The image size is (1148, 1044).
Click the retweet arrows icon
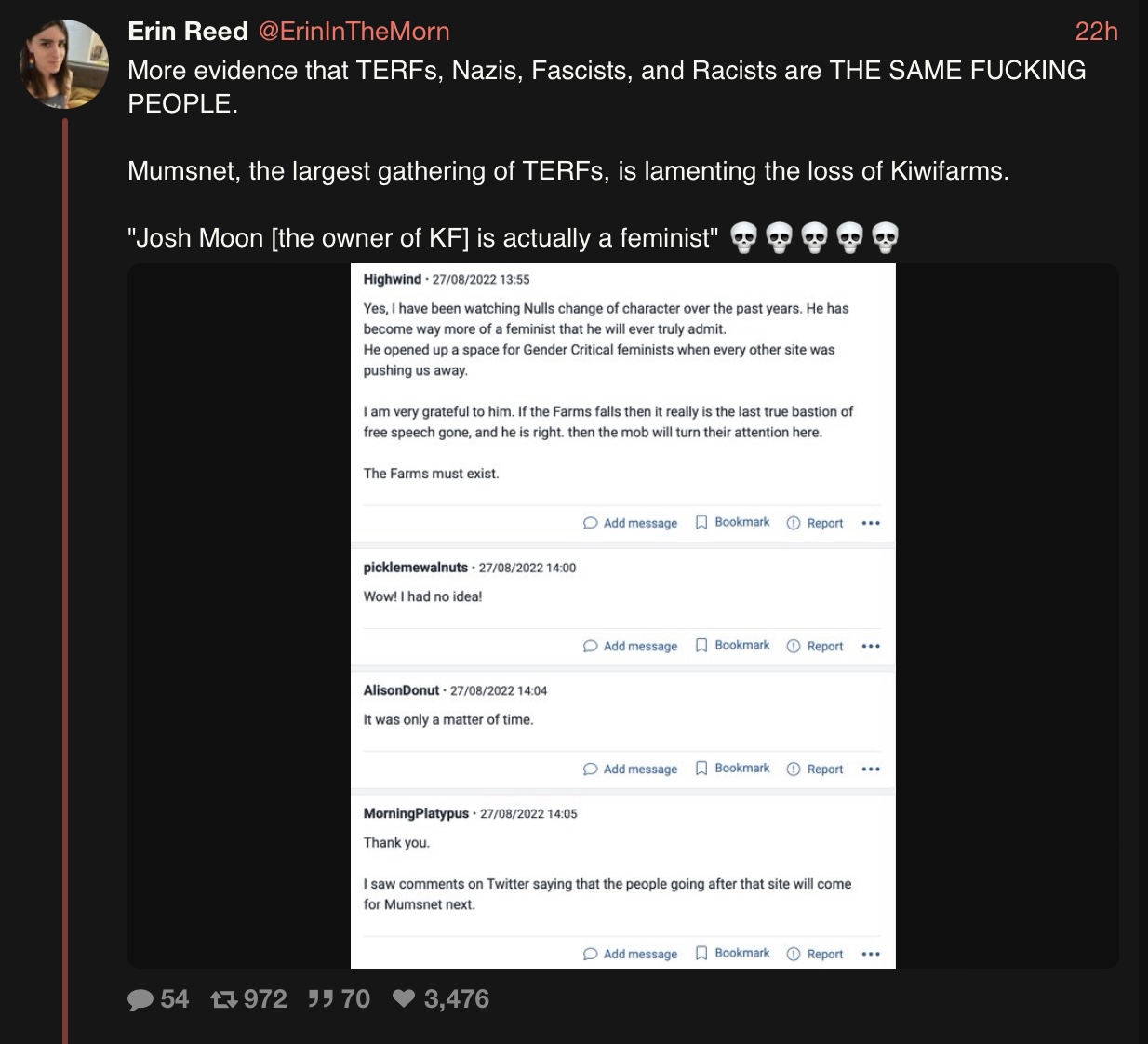click(223, 999)
